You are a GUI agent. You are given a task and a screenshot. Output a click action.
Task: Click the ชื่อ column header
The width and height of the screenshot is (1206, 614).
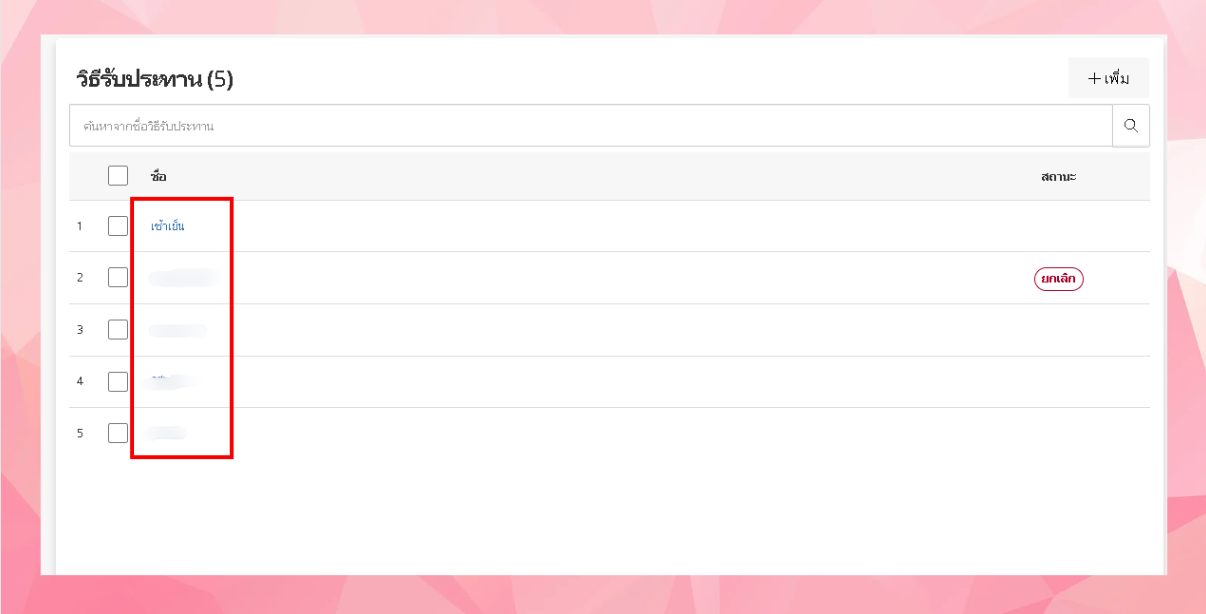[158, 177]
